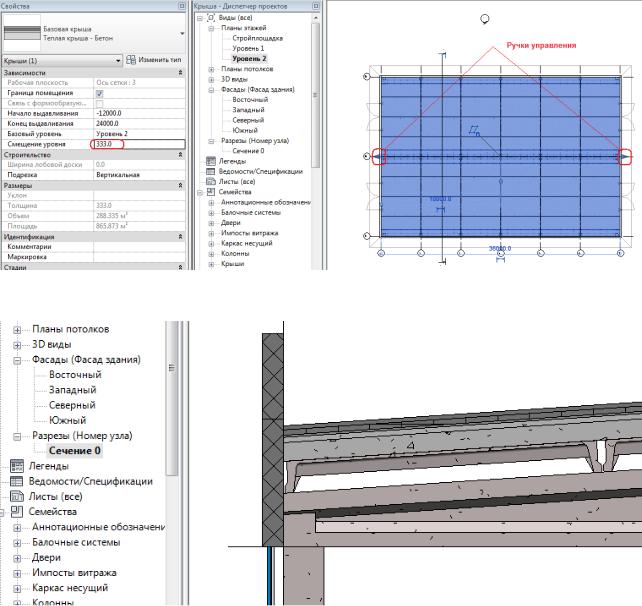Click the Подрезка value Вертикальная
This screenshot has height=606, width=642.
pyautogui.click(x=139, y=175)
